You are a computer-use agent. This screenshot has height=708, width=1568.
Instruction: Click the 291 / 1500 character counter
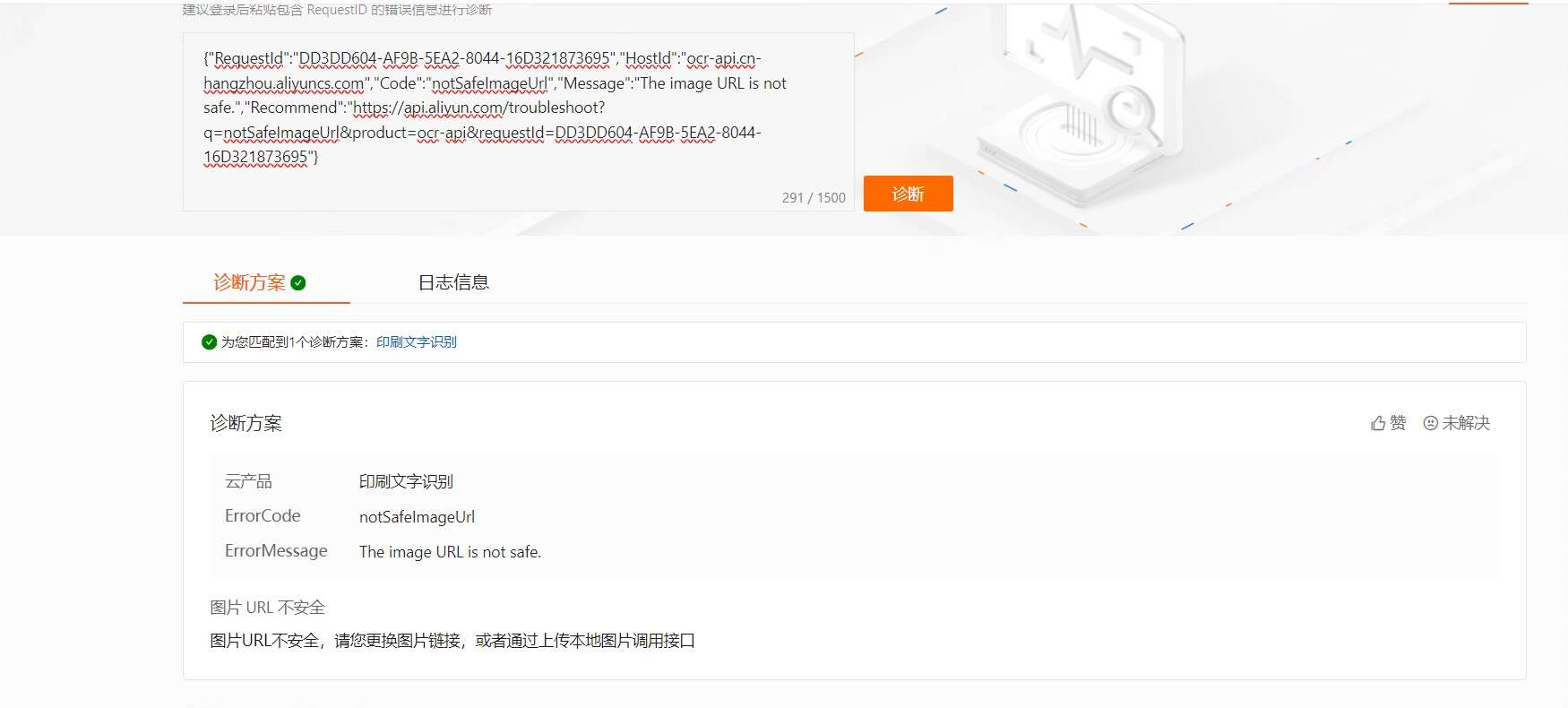814,197
